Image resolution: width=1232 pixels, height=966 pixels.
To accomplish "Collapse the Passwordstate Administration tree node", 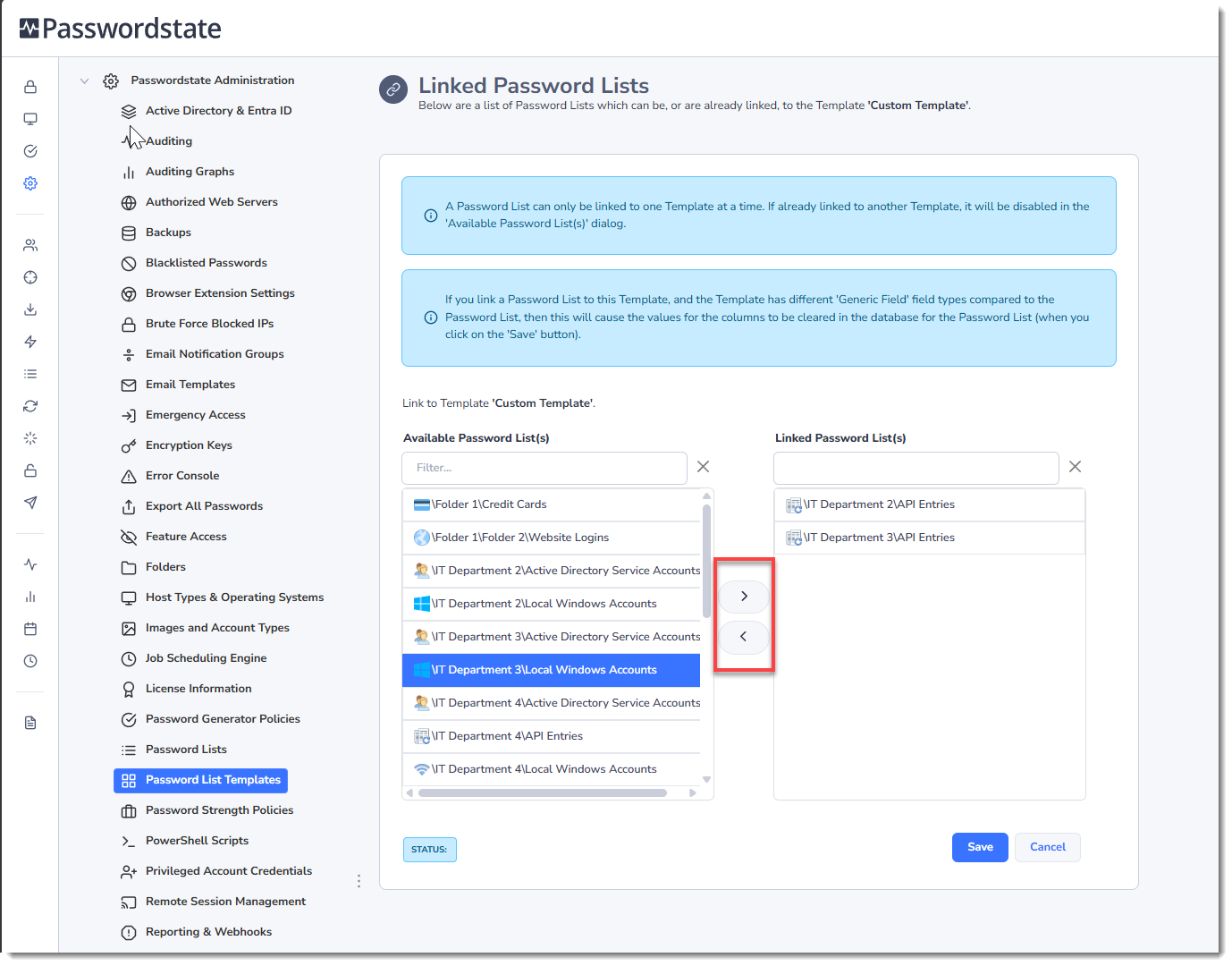I will coord(84,80).
